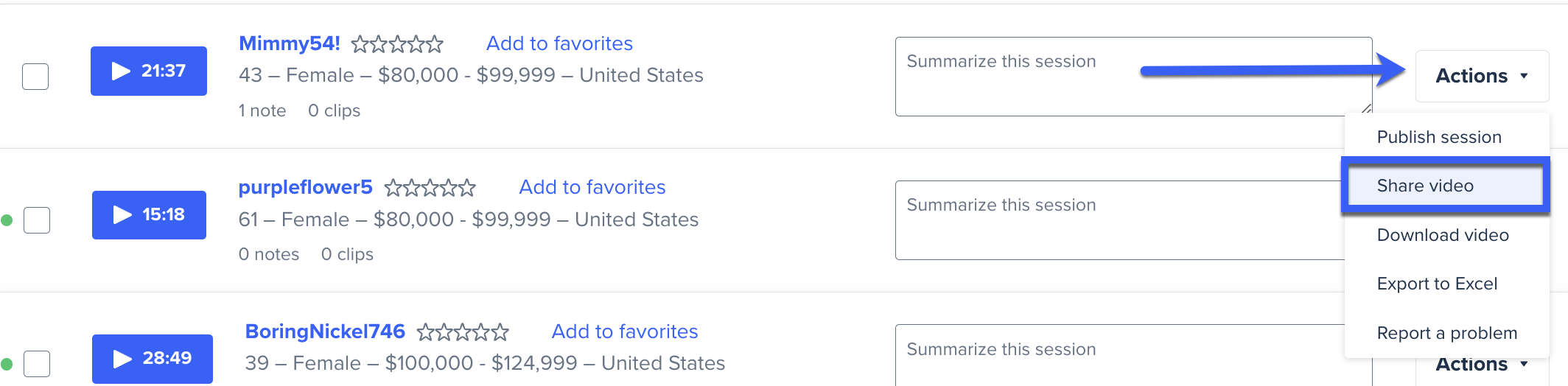Viewport: 1568px width, 386px height.
Task: Play Mimmy54! session video 21:37
Action: [149, 71]
